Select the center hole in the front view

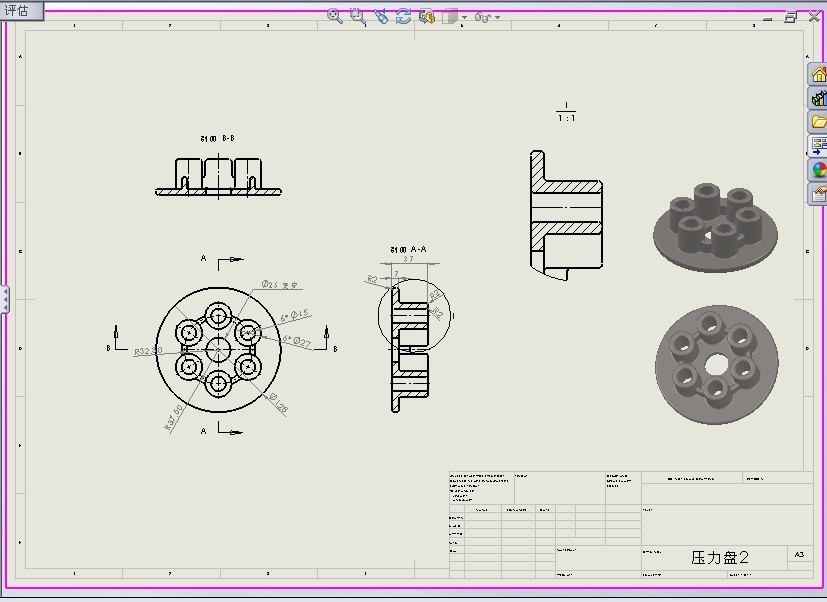(218, 349)
